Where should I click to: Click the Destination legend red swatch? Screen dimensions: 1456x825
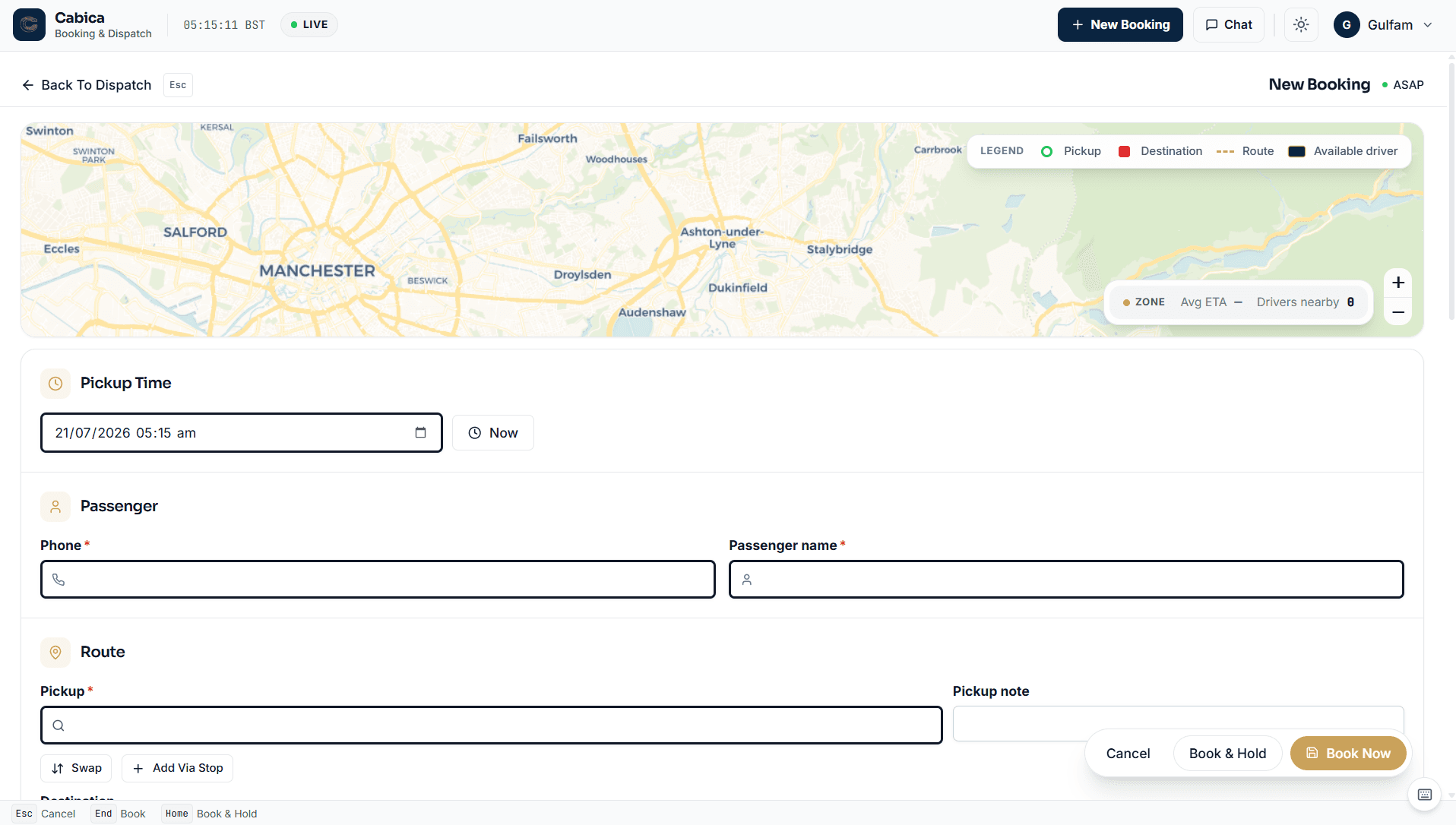click(x=1124, y=151)
